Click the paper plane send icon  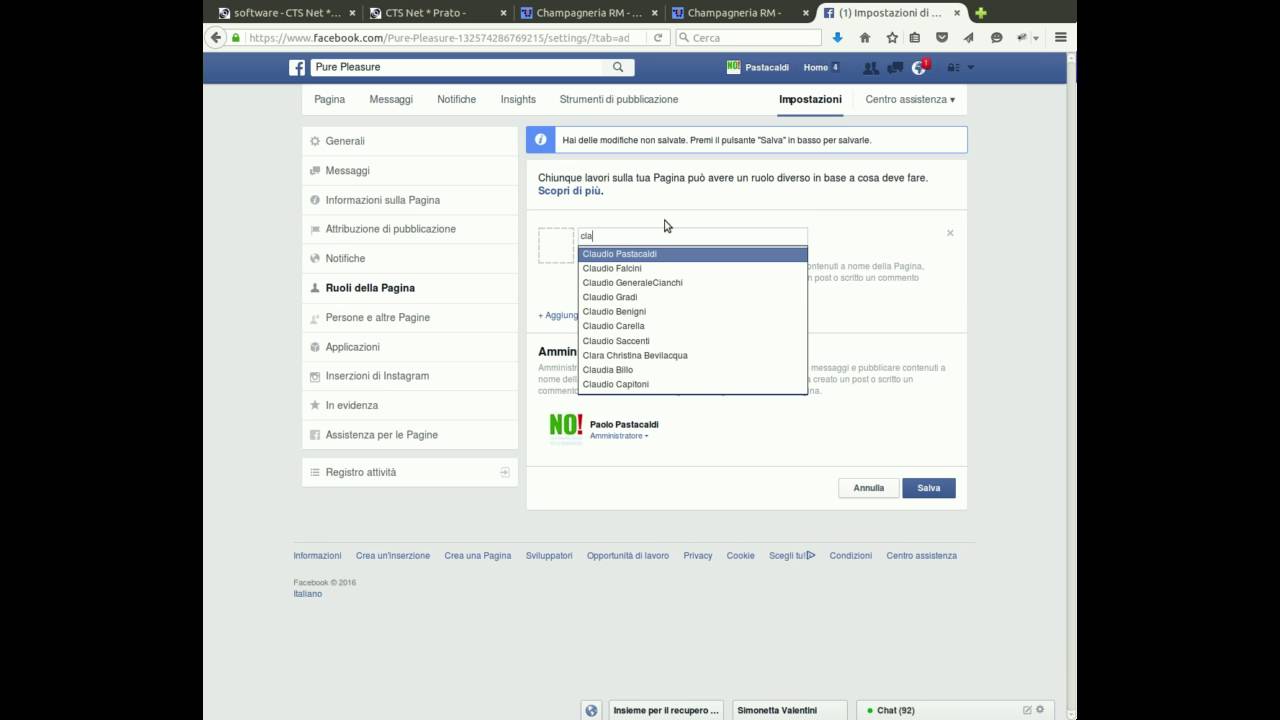pyautogui.click(x=969, y=38)
